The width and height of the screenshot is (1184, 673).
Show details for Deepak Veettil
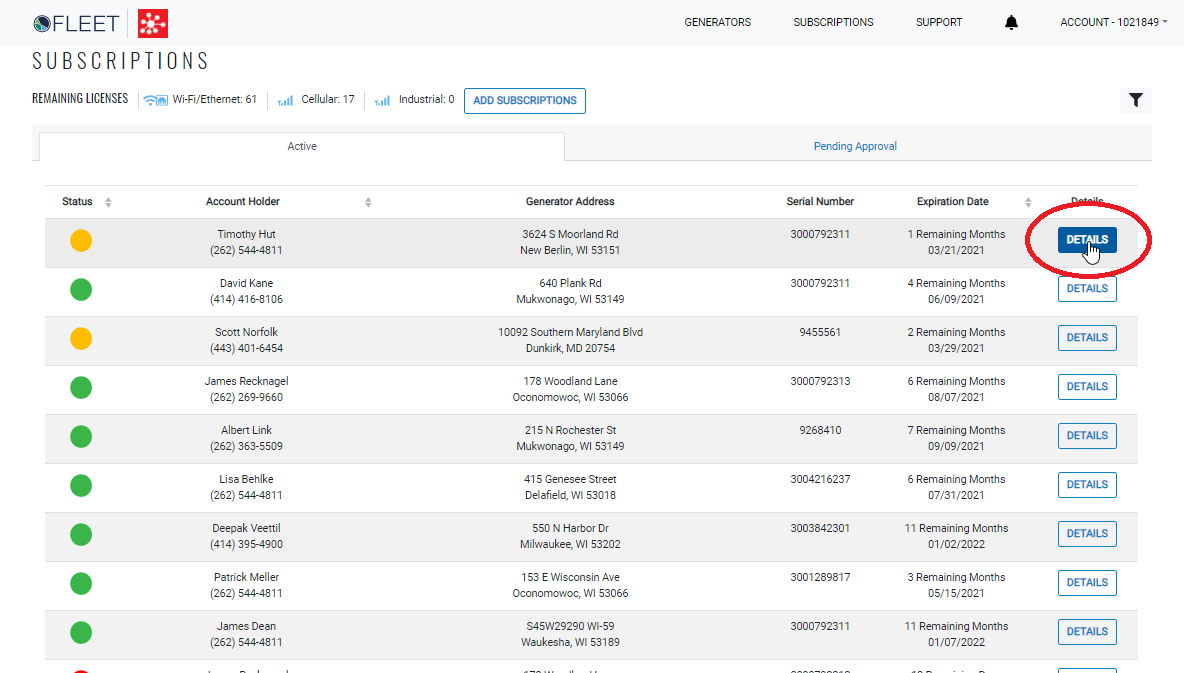(1087, 534)
